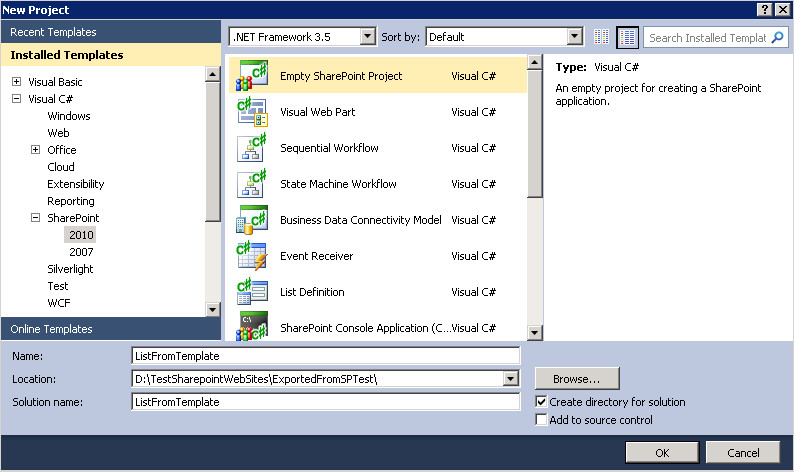Pick the Business Data Connectivity Model icon
Image resolution: width=794 pixels, height=472 pixels.
[252, 219]
